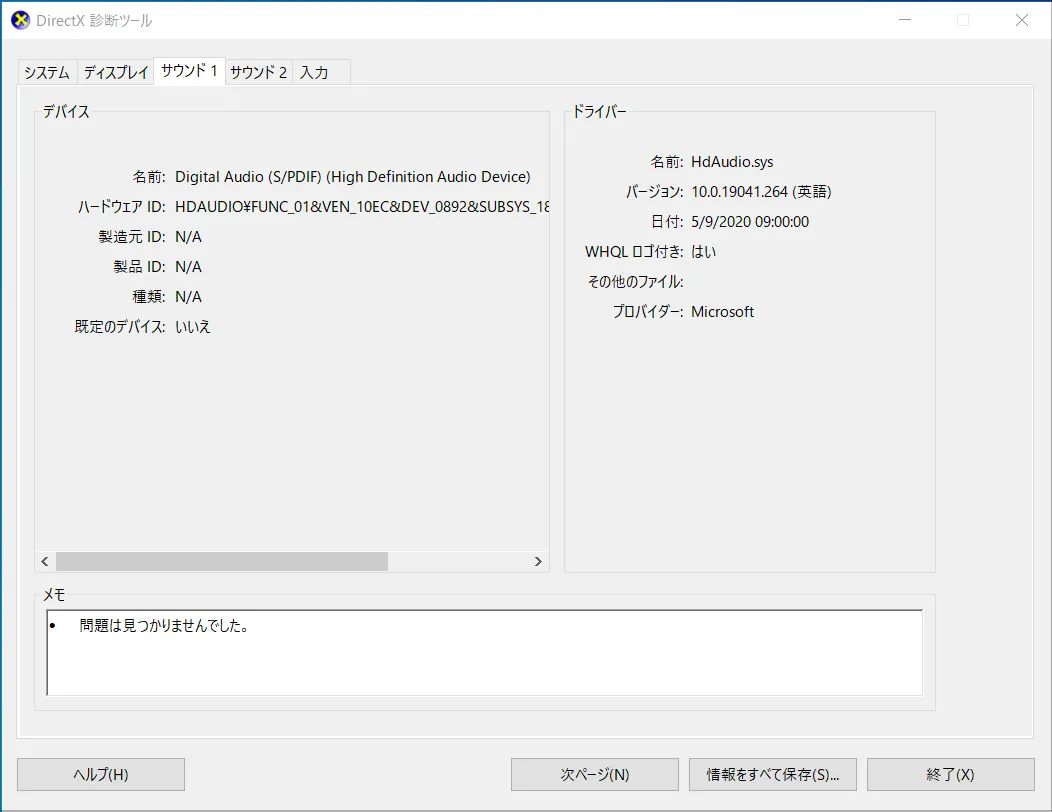
Task: Click the hardware ID HDAUDIO¥FUNC_01 value
Action: pyautogui.click(x=362, y=207)
